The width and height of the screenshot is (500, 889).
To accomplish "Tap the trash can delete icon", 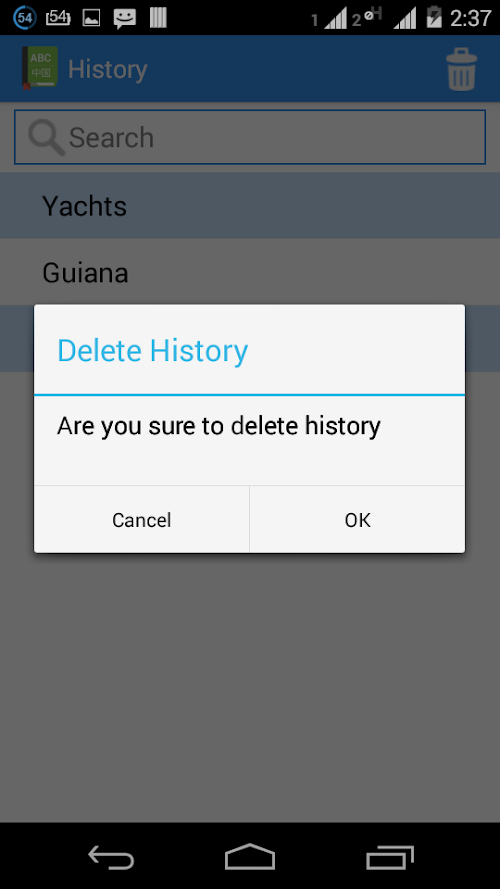I will (x=461, y=69).
